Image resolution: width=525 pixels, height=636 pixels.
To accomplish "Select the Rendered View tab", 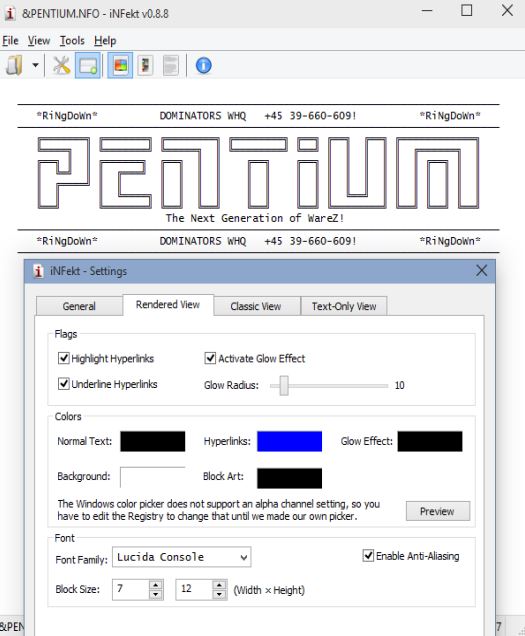I will point(168,305).
